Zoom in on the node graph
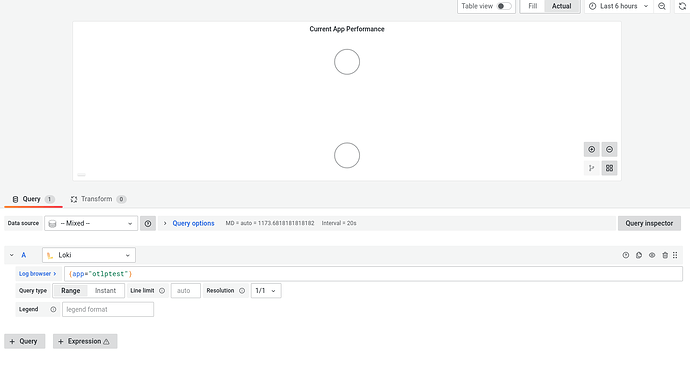The image size is (690, 366). pyautogui.click(x=591, y=150)
